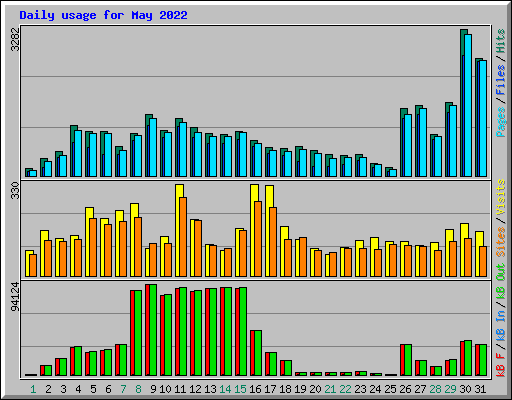
Task: Select day 11 on the x-axis
Action: 180,389
